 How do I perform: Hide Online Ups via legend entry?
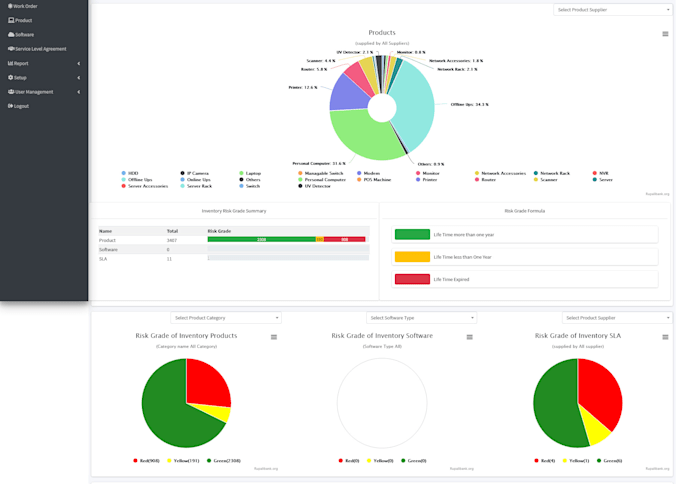tap(196, 180)
